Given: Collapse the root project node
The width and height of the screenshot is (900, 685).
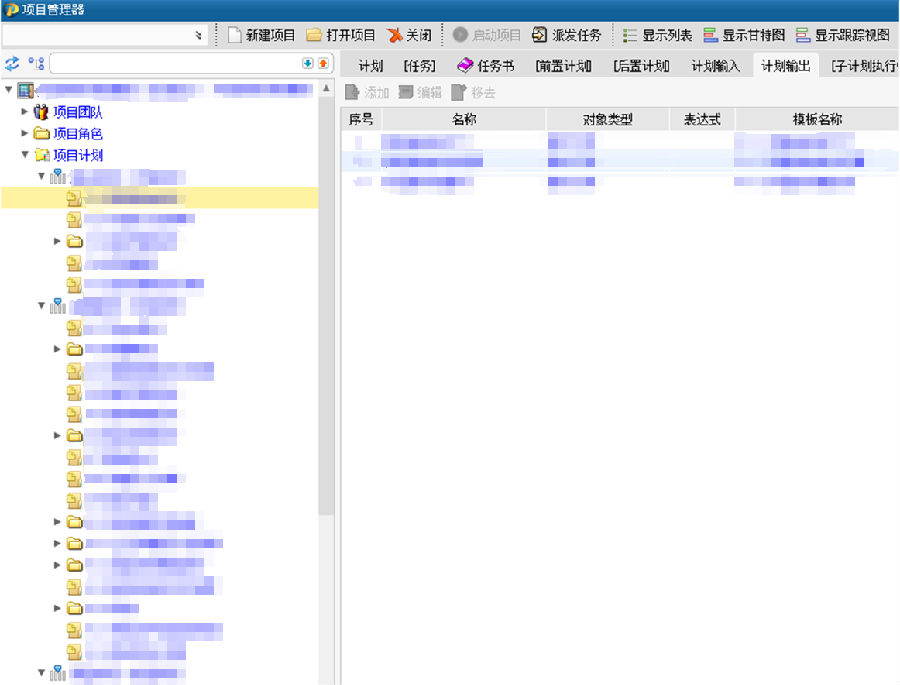Looking at the screenshot, I should [x=9, y=90].
